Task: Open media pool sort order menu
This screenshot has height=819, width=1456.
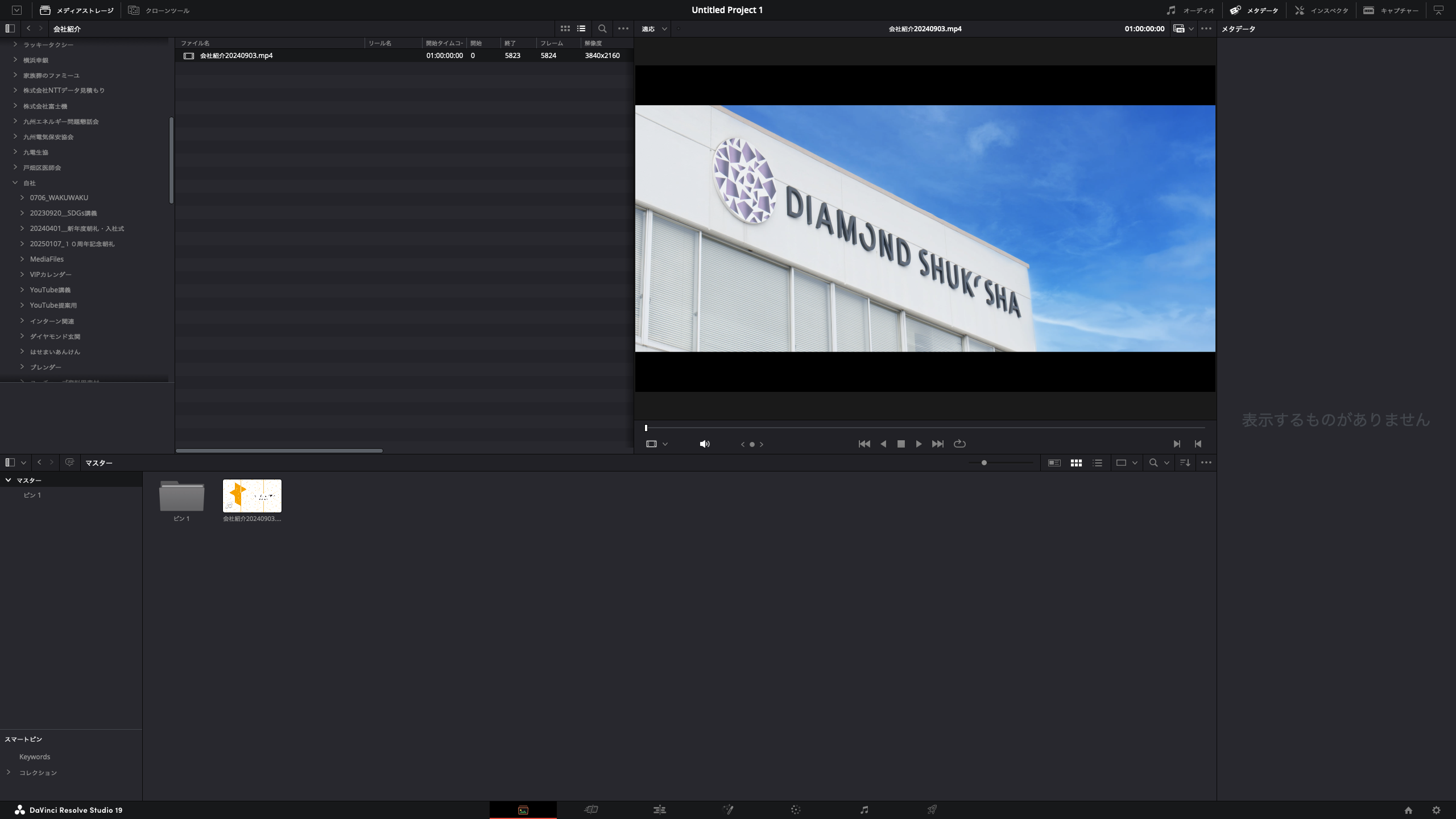Action: (x=1185, y=463)
